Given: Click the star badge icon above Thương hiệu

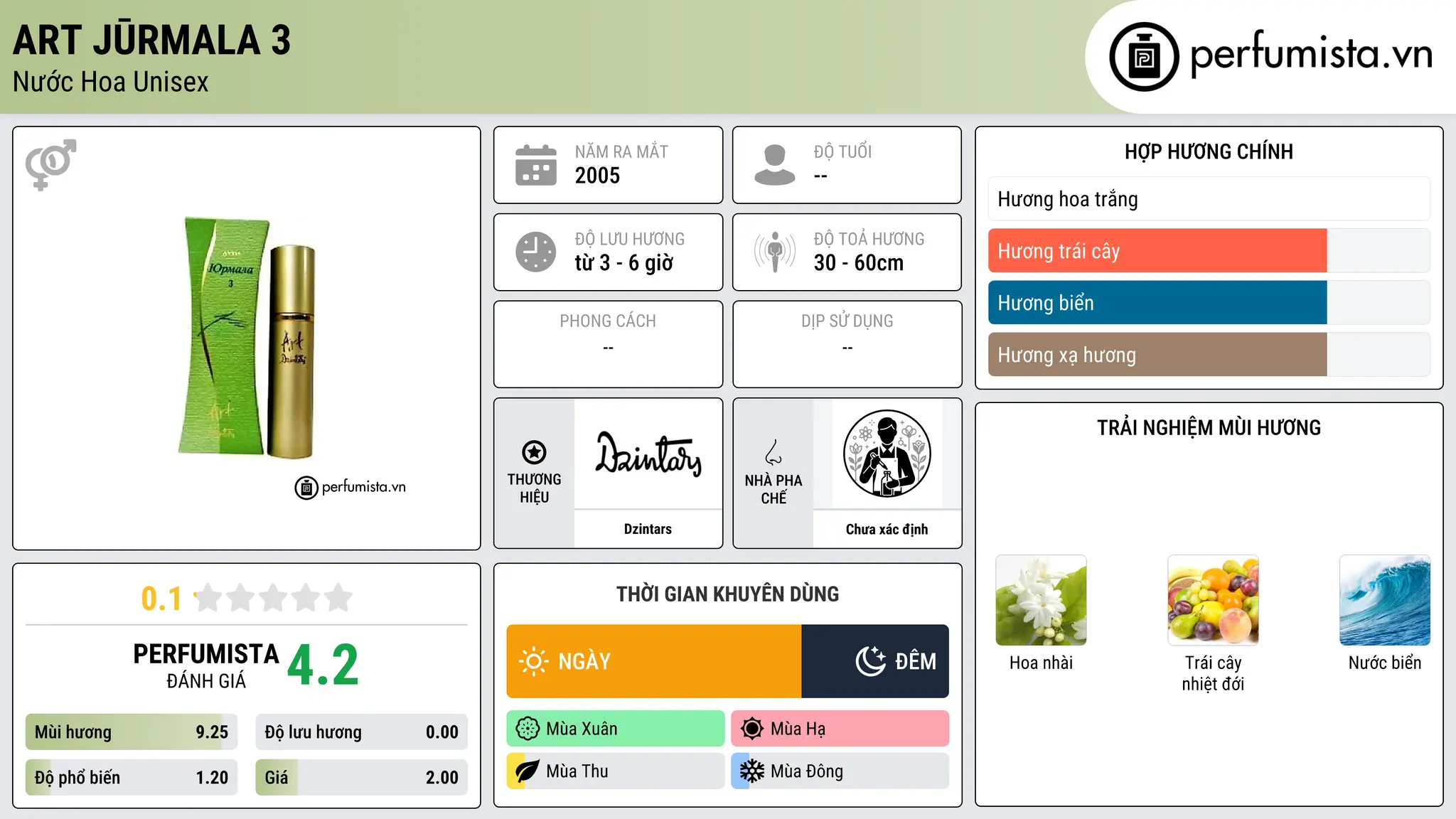Looking at the screenshot, I should pos(534,452).
